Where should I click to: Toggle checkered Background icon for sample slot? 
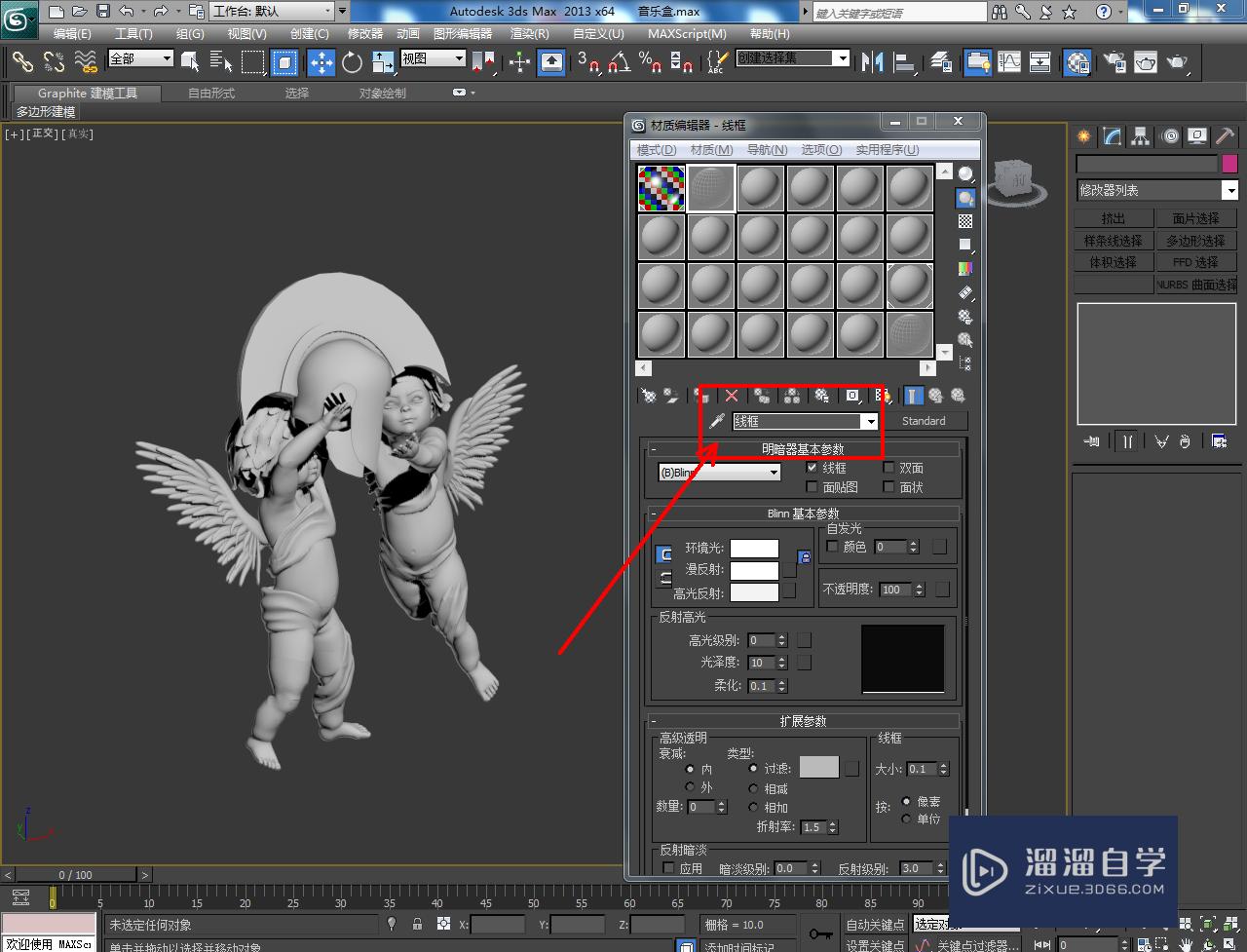964,221
